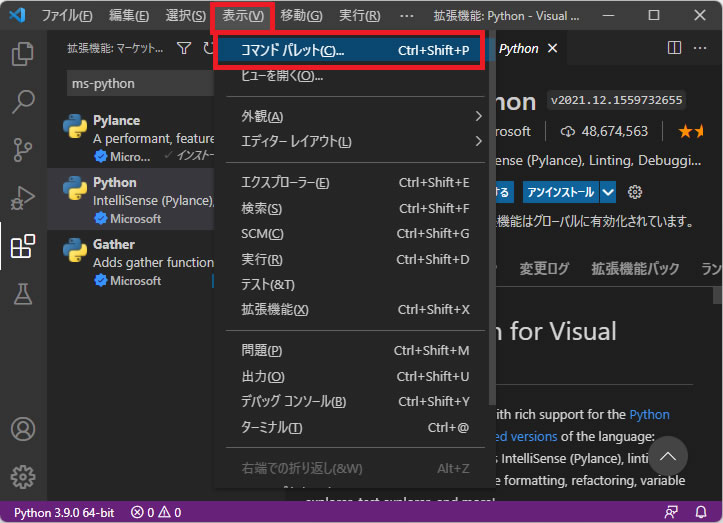This screenshot has height=523, width=723.
Task: Click the Python 3.9.0 64-bit interpreter status
Action: click(64, 512)
